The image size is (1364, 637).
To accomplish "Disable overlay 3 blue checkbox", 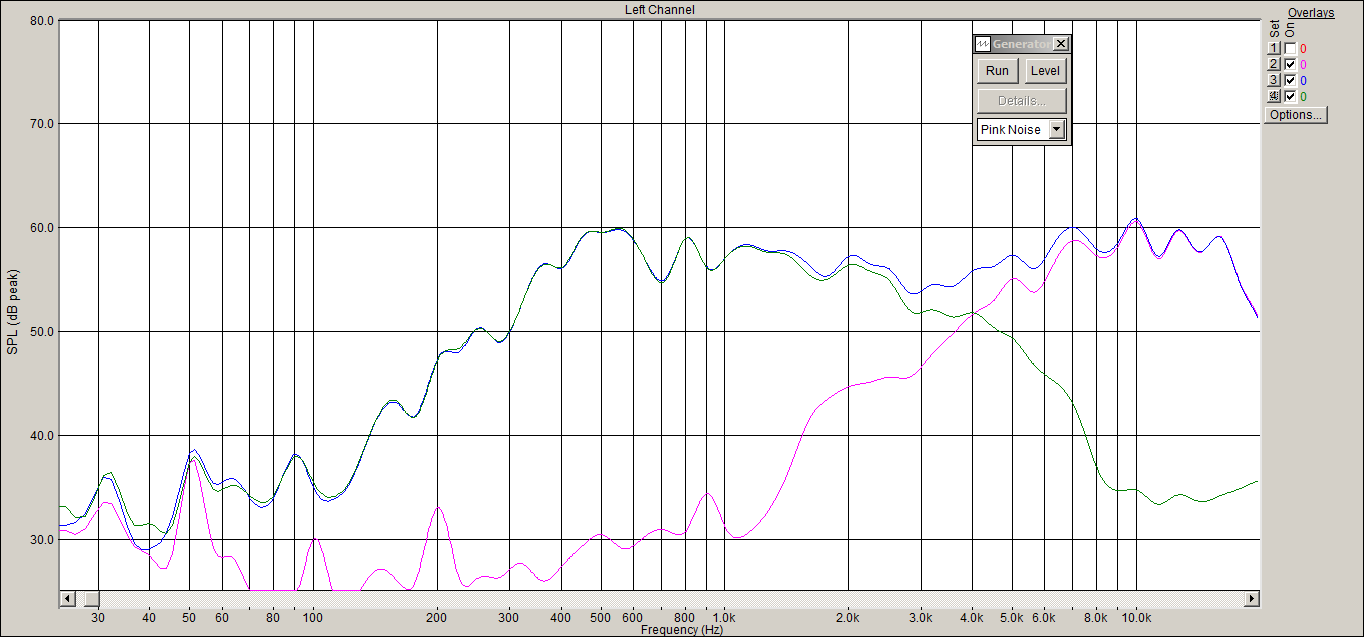I will (x=1290, y=80).
